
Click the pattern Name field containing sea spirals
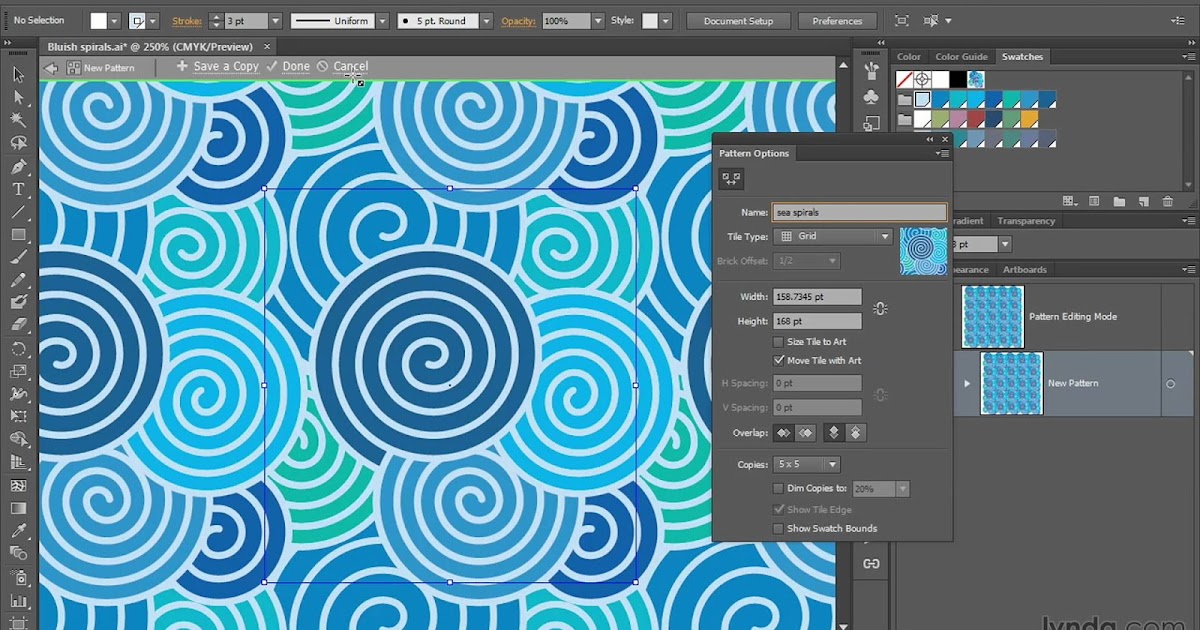[858, 211]
